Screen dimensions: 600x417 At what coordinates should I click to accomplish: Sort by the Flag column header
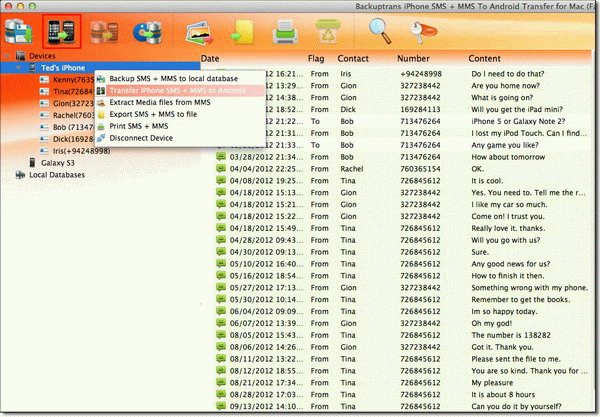pyautogui.click(x=316, y=59)
